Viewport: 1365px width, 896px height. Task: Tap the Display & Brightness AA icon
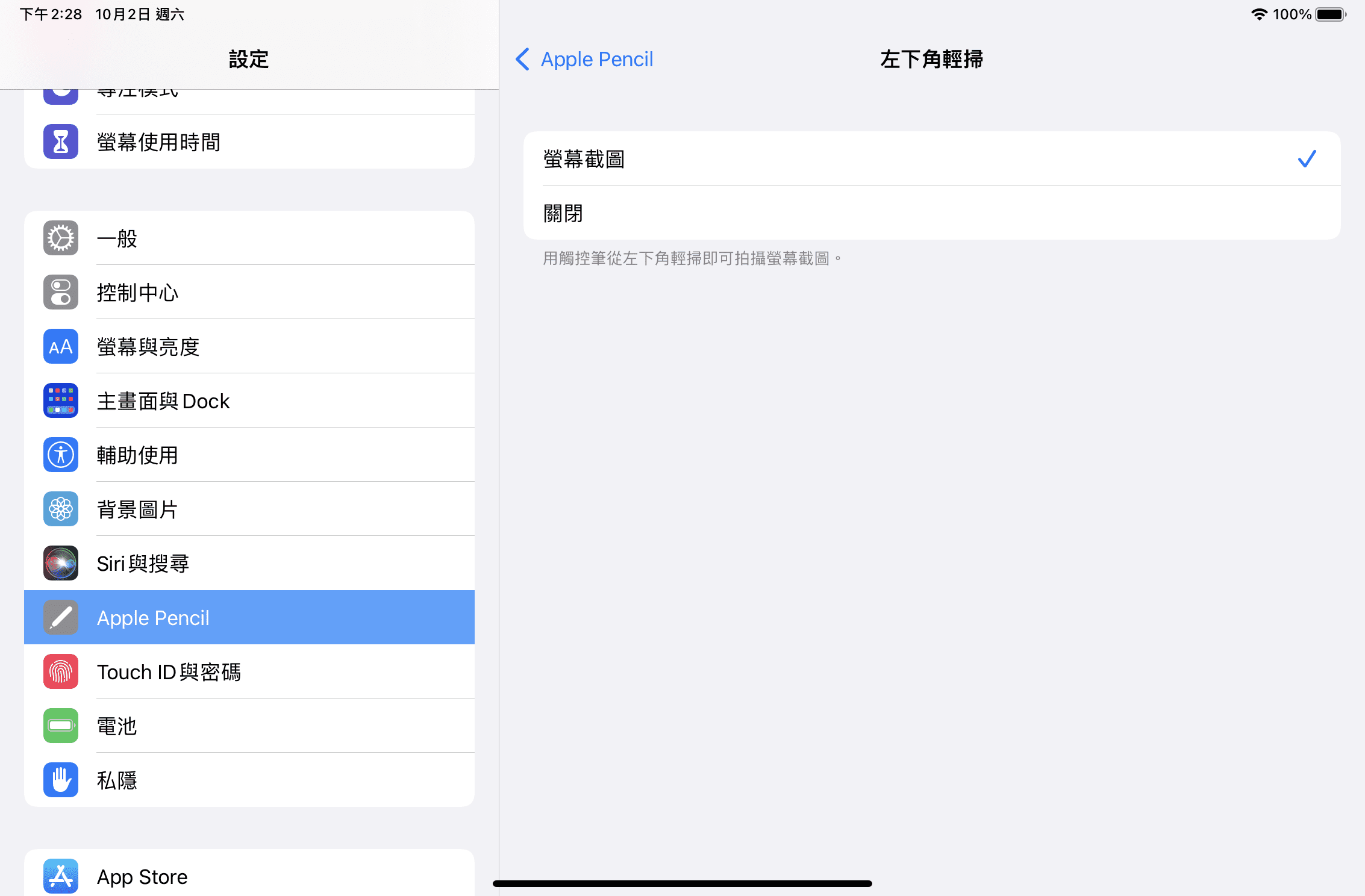click(61, 346)
